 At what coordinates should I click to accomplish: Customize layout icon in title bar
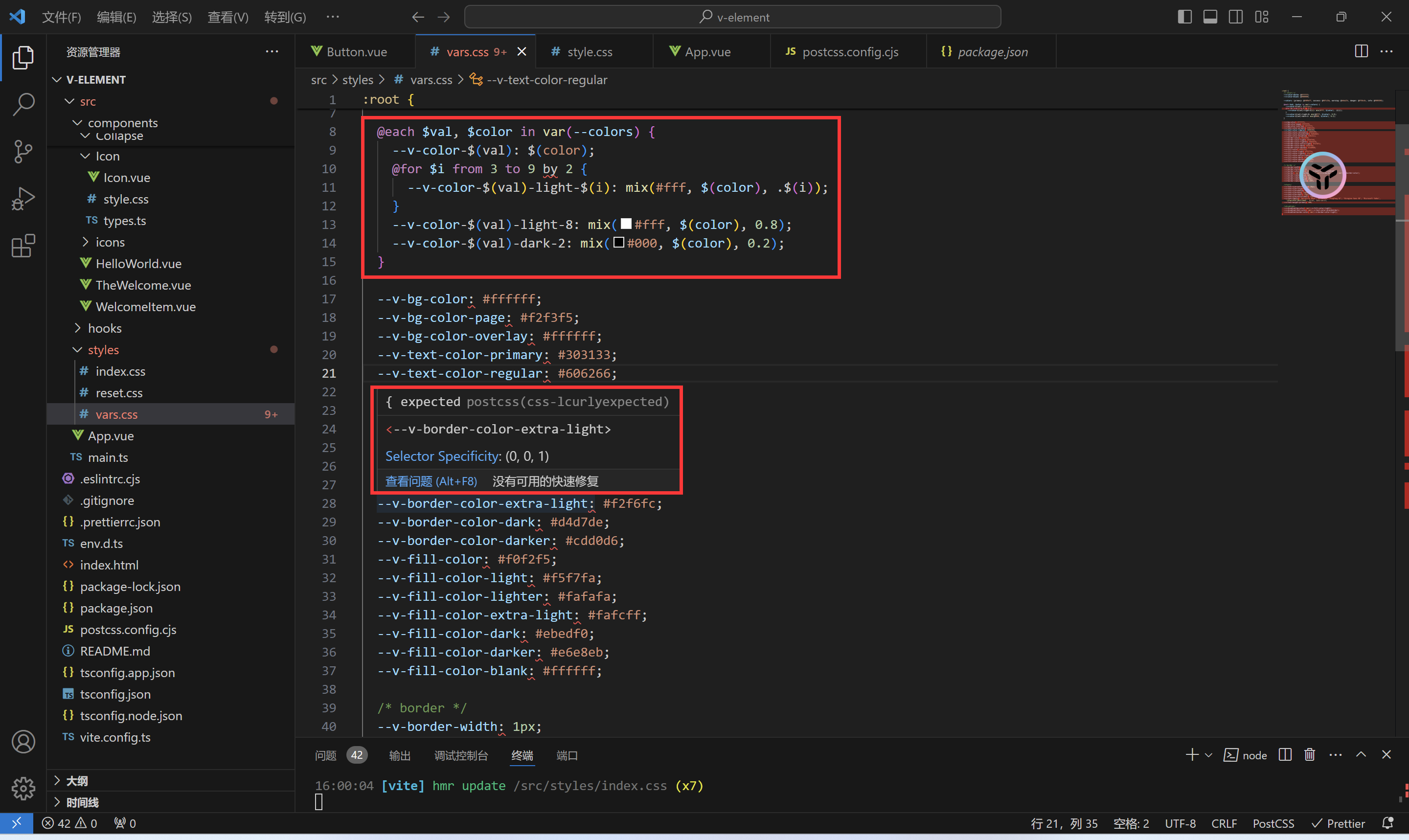[1261, 17]
